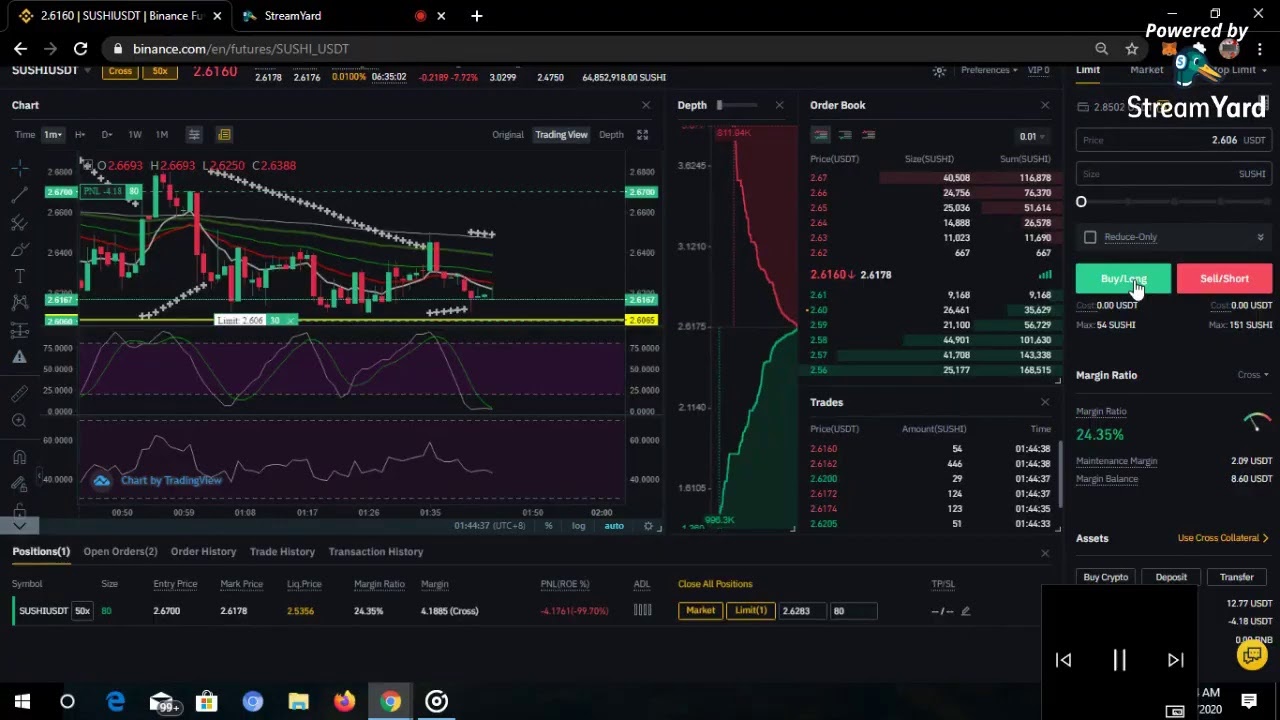Open the H hourly interval dropdown
The image size is (1280, 720).
[80, 135]
